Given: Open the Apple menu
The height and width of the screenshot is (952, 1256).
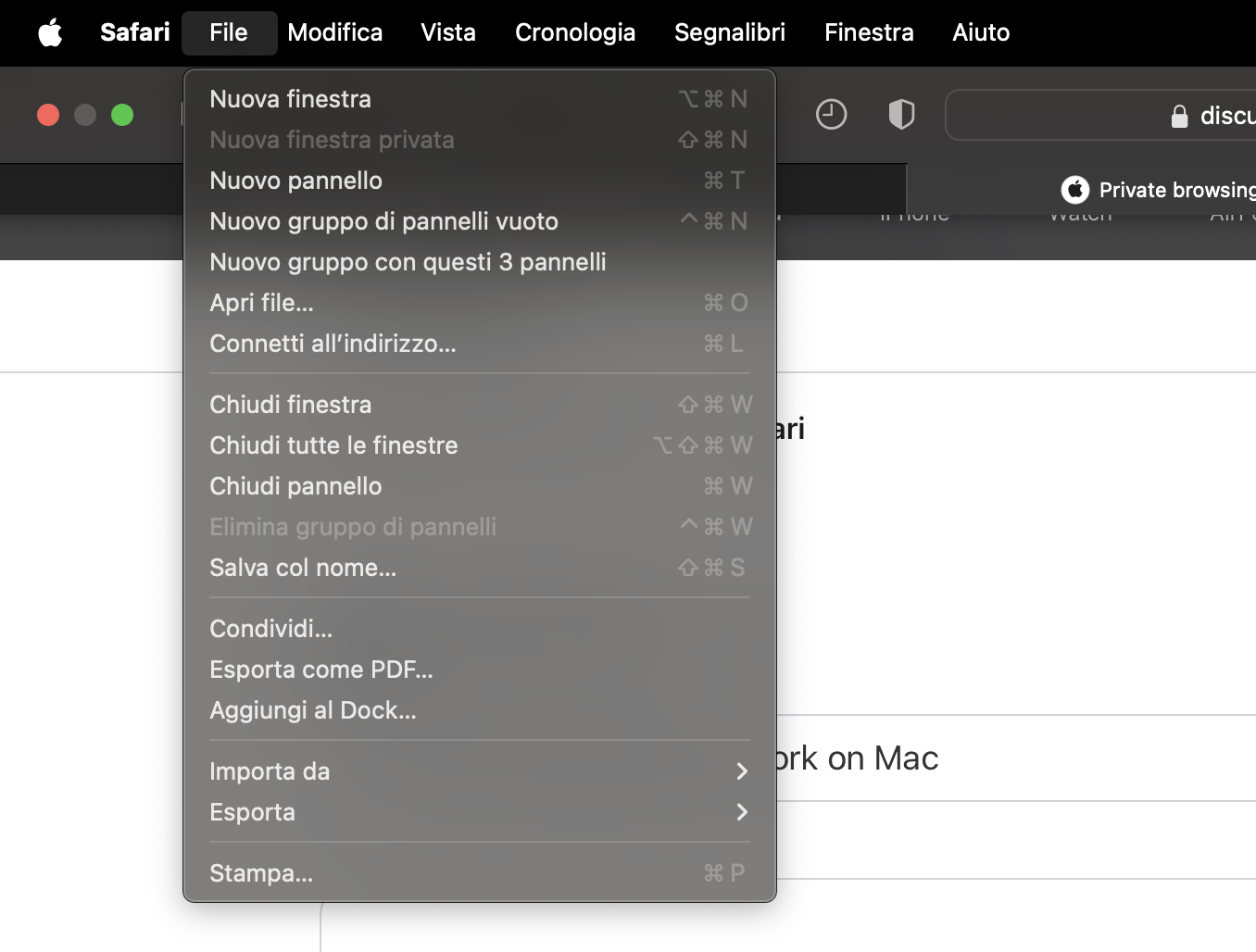Looking at the screenshot, I should [50, 33].
